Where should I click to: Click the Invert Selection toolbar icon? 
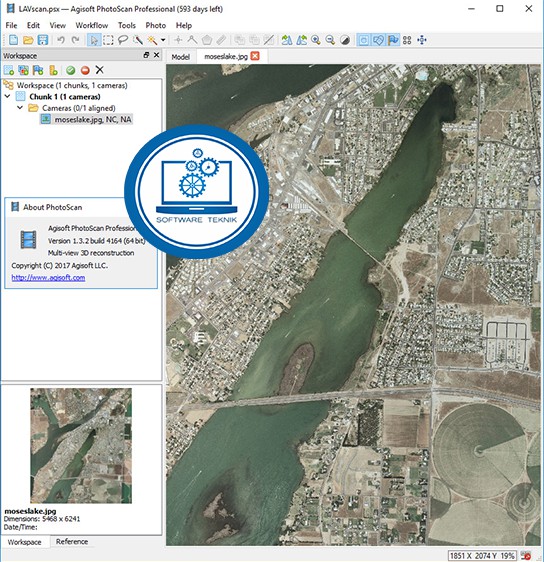tap(269, 40)
